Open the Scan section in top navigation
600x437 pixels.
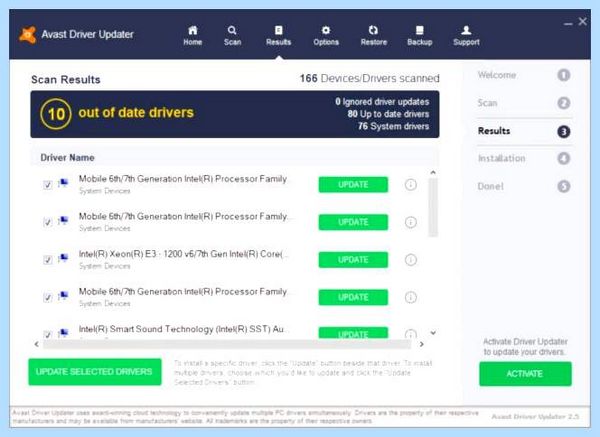tap(232, 35)
